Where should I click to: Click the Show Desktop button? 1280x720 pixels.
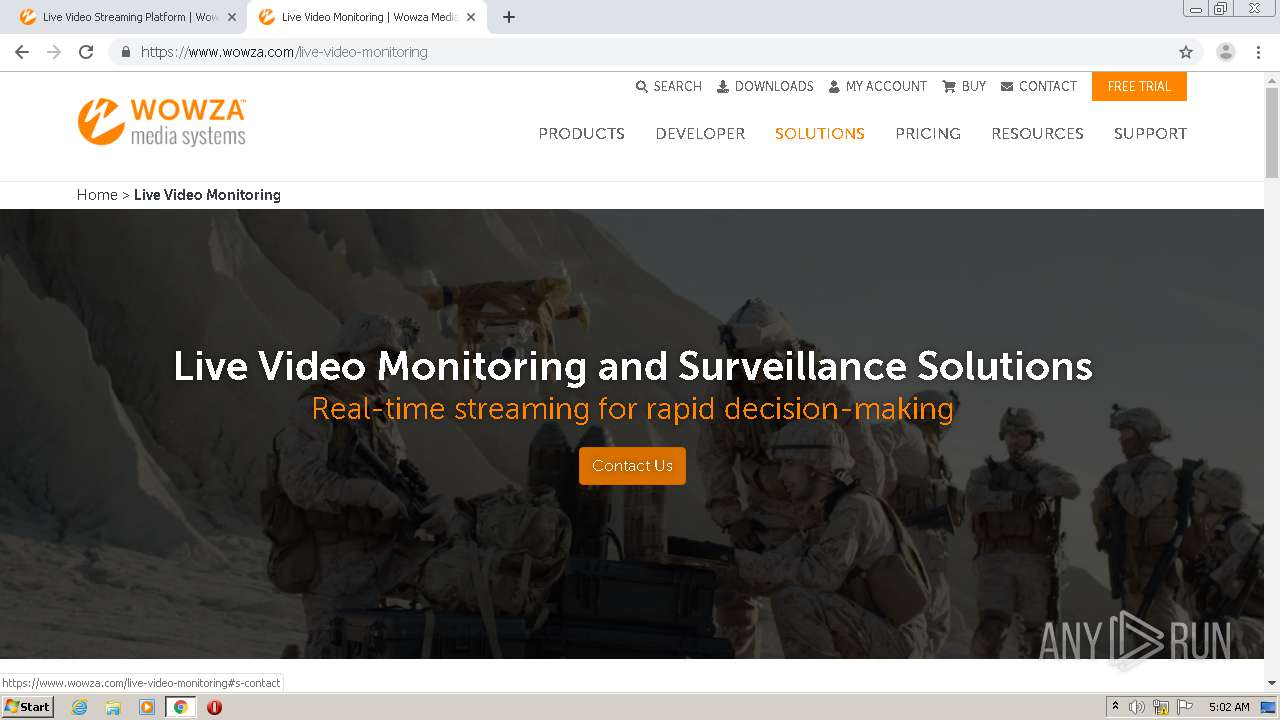(x=1269, y=707)
